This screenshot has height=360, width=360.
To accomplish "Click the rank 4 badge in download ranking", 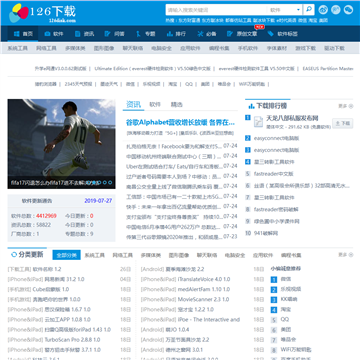I will tap(248, 162).
